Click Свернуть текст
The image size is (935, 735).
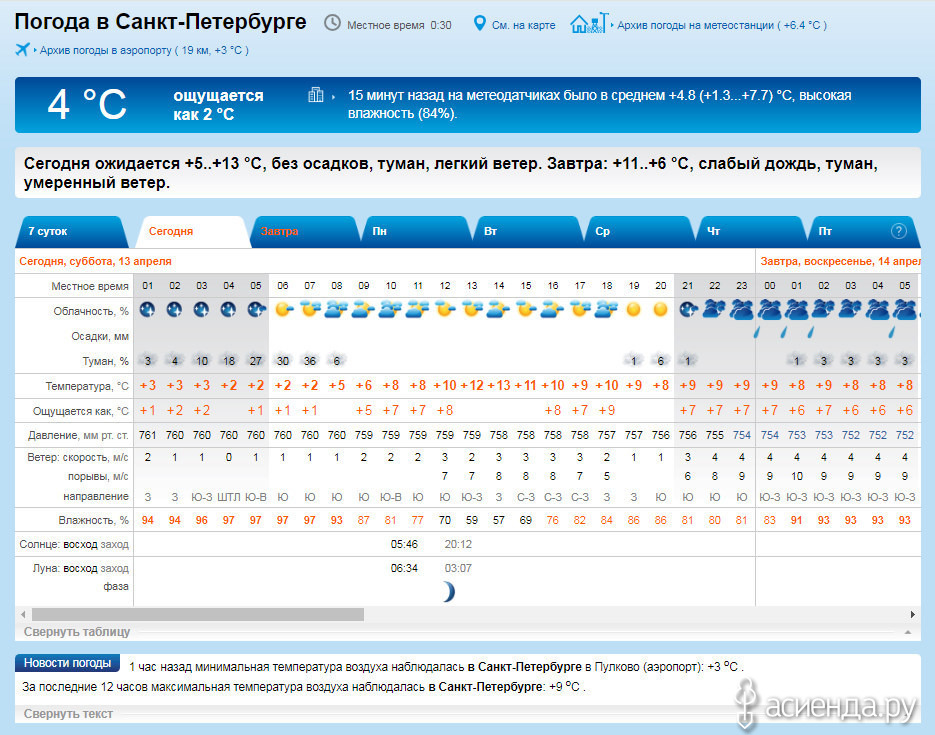68,714
